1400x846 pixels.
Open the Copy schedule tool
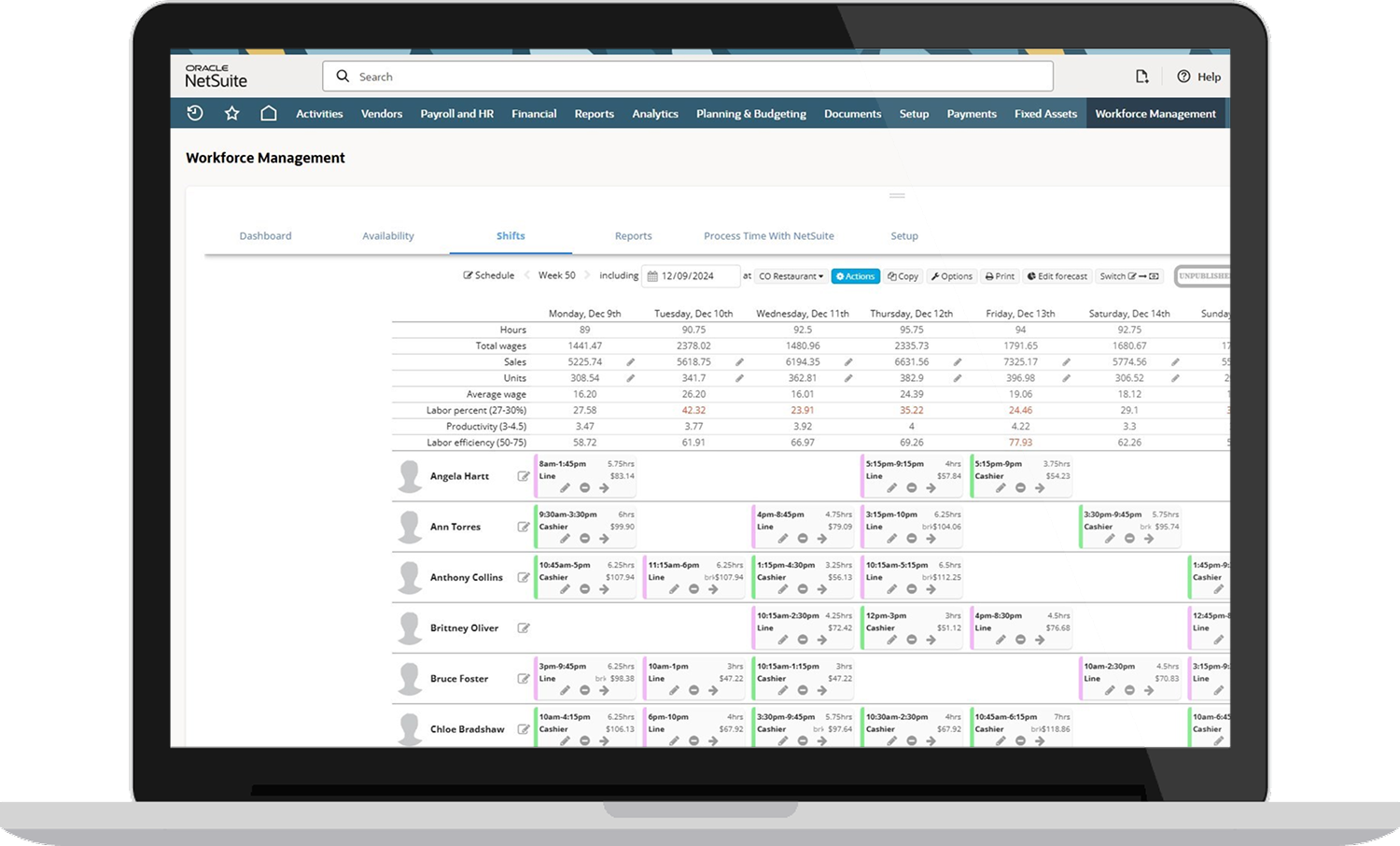(x=903, y=275)
